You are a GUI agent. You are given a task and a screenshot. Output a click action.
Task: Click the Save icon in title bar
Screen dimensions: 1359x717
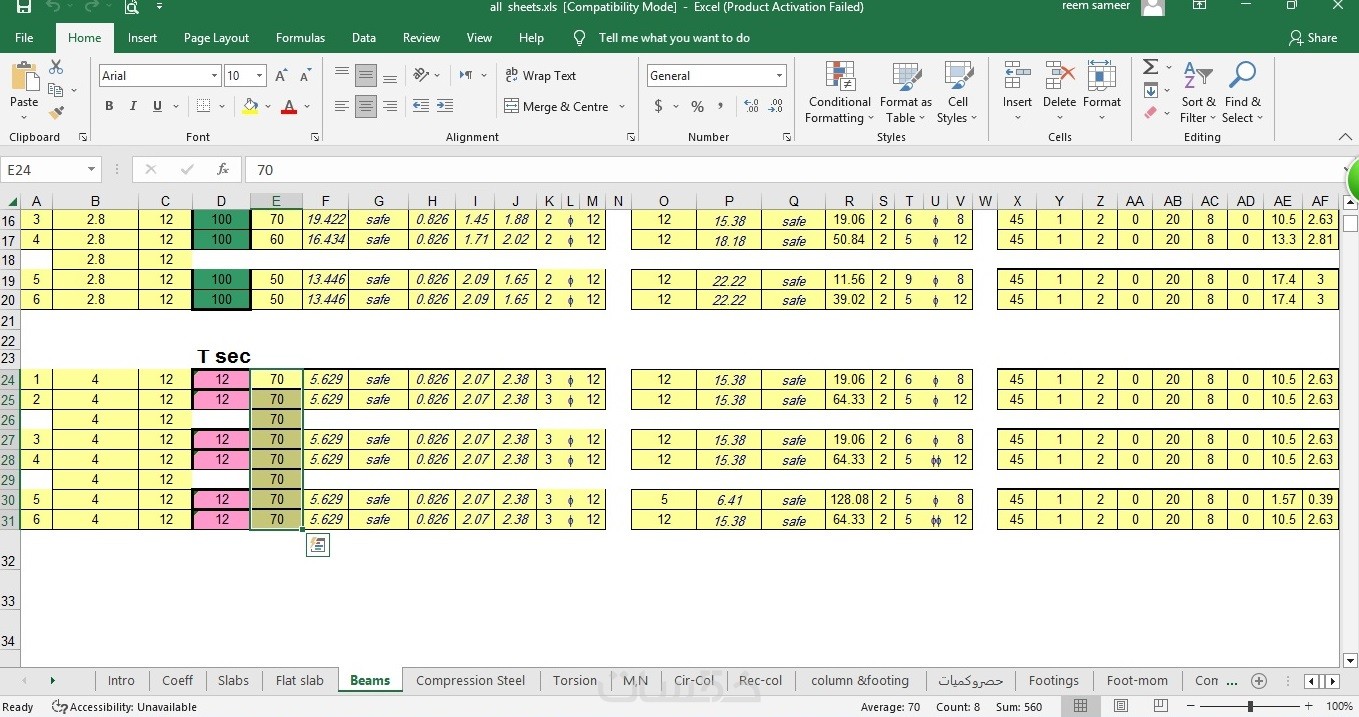(23, 7)
